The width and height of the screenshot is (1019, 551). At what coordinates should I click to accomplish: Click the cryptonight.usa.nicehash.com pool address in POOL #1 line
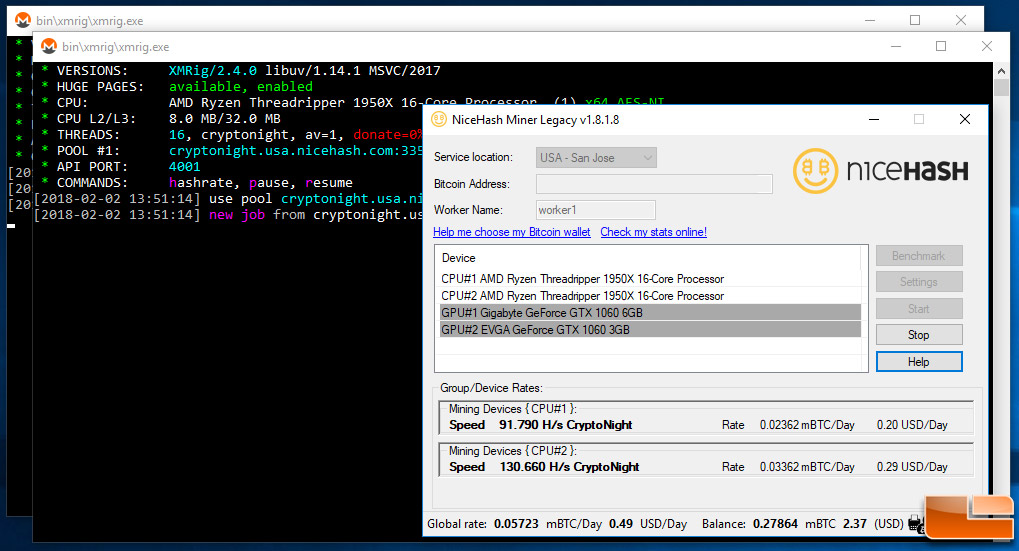point(296,151)
